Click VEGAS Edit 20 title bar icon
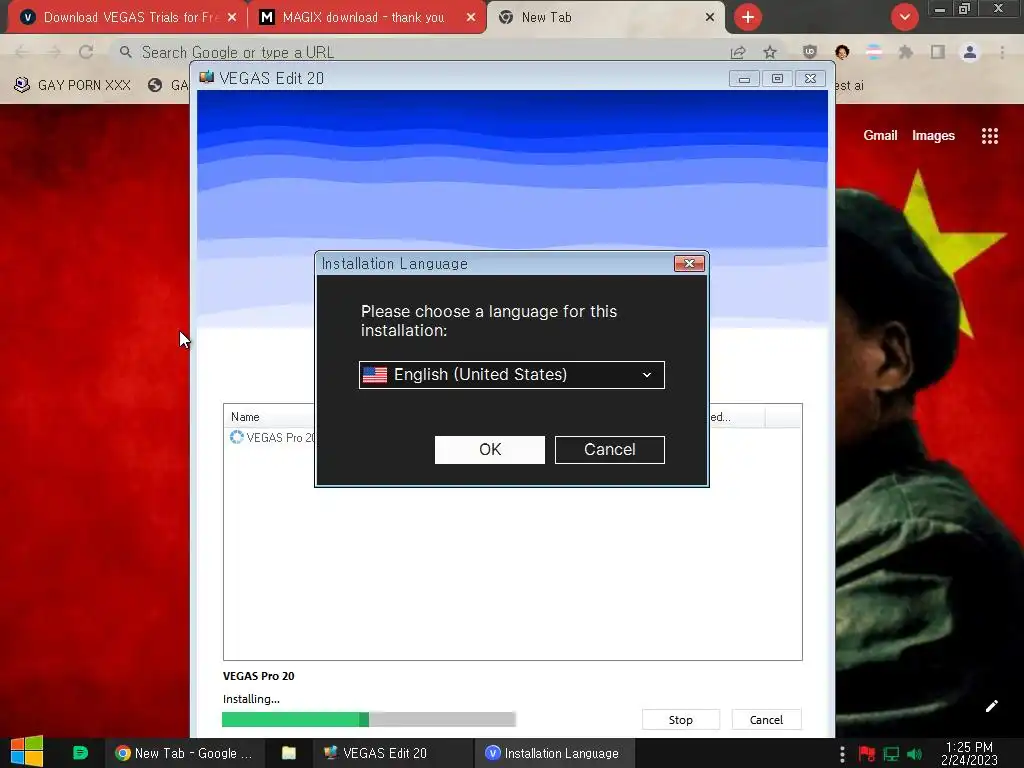 [x=206, y=78]
